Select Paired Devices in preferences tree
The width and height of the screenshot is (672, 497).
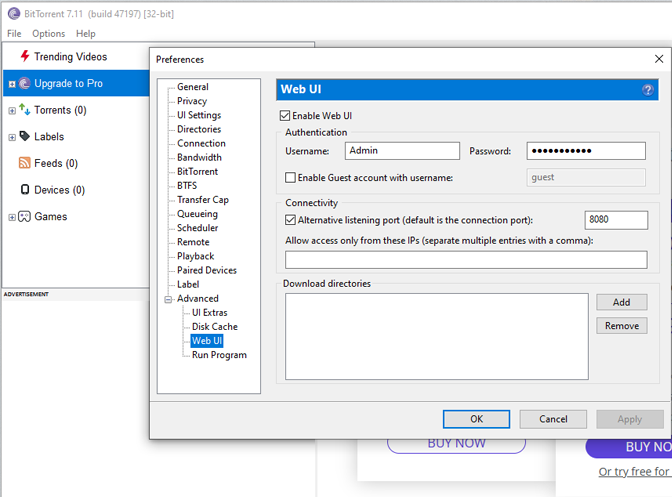(207, 270)
